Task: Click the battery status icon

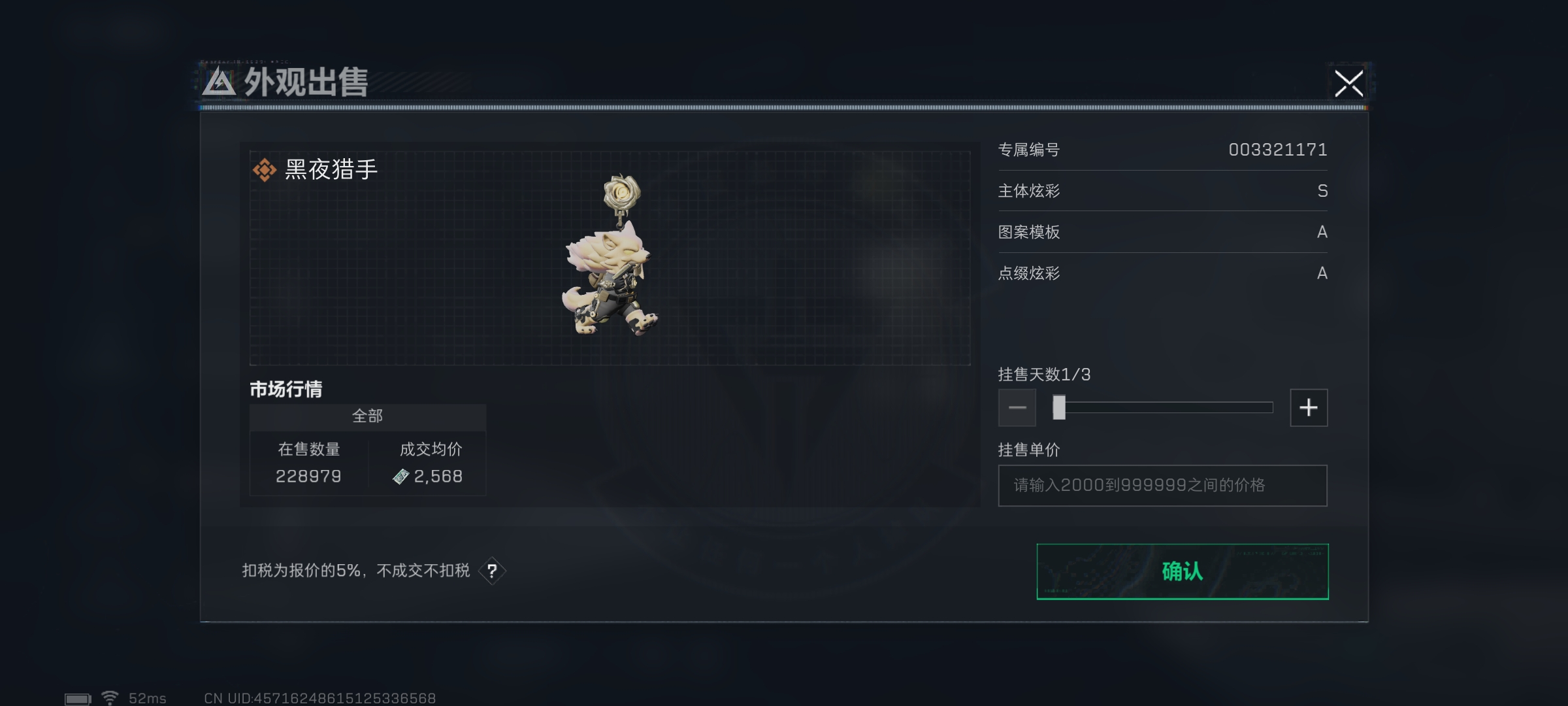Action: click(x=78, y=699)
